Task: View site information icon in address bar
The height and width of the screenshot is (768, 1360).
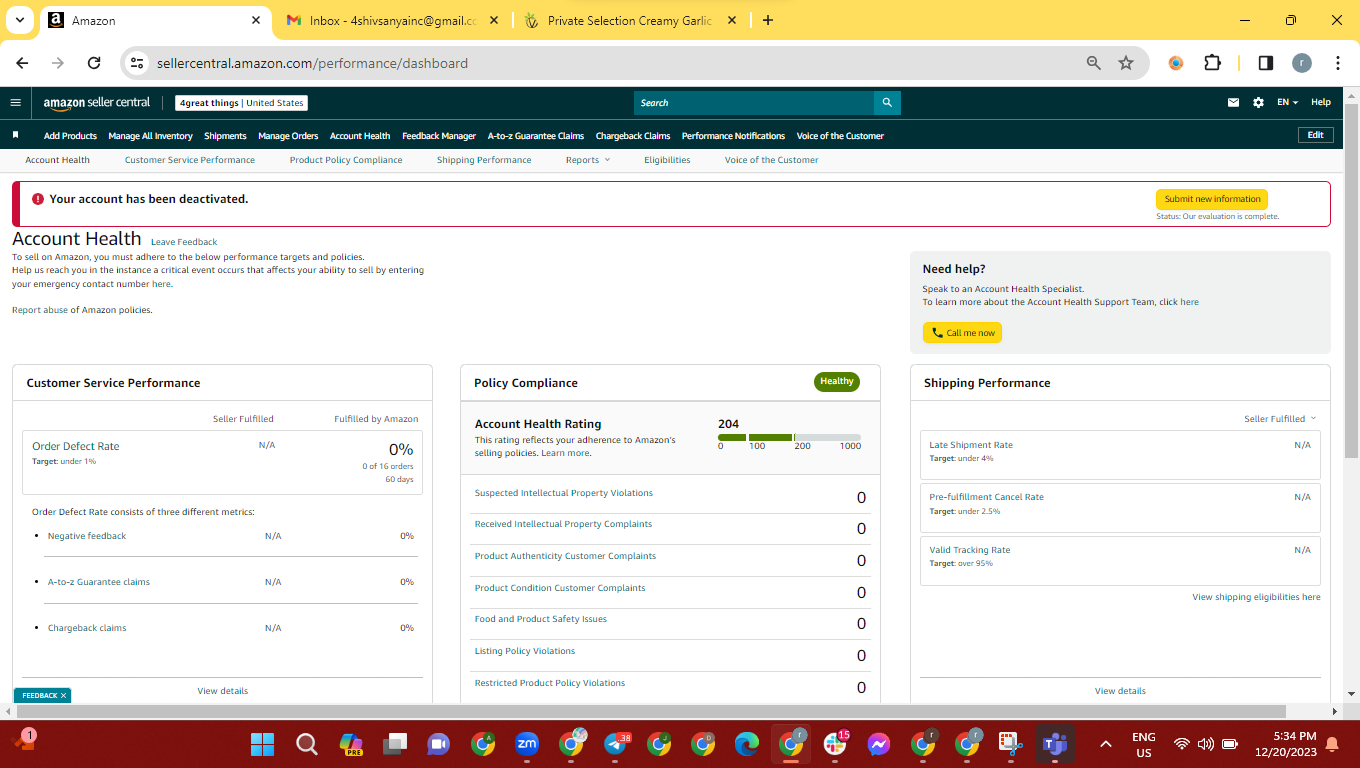Action: pyautogui.click(x=138, y=63)
